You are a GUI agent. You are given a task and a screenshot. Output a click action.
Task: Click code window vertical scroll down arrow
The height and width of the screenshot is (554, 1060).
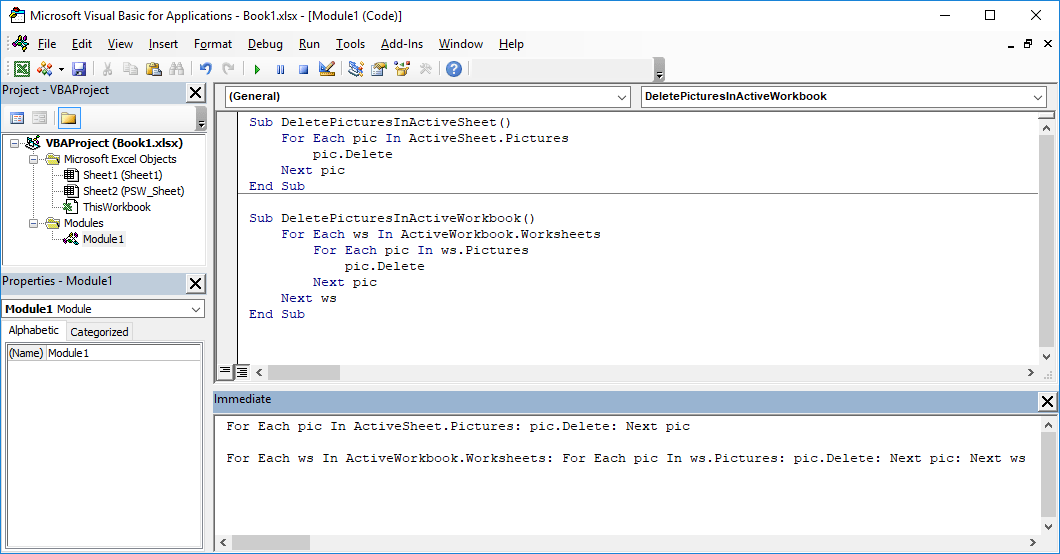tap(1046, 357)
